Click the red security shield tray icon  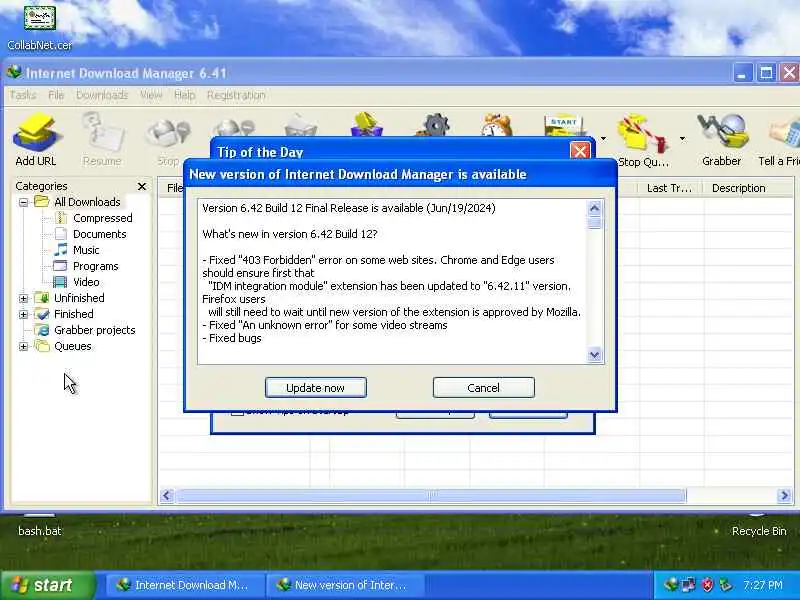707,585
